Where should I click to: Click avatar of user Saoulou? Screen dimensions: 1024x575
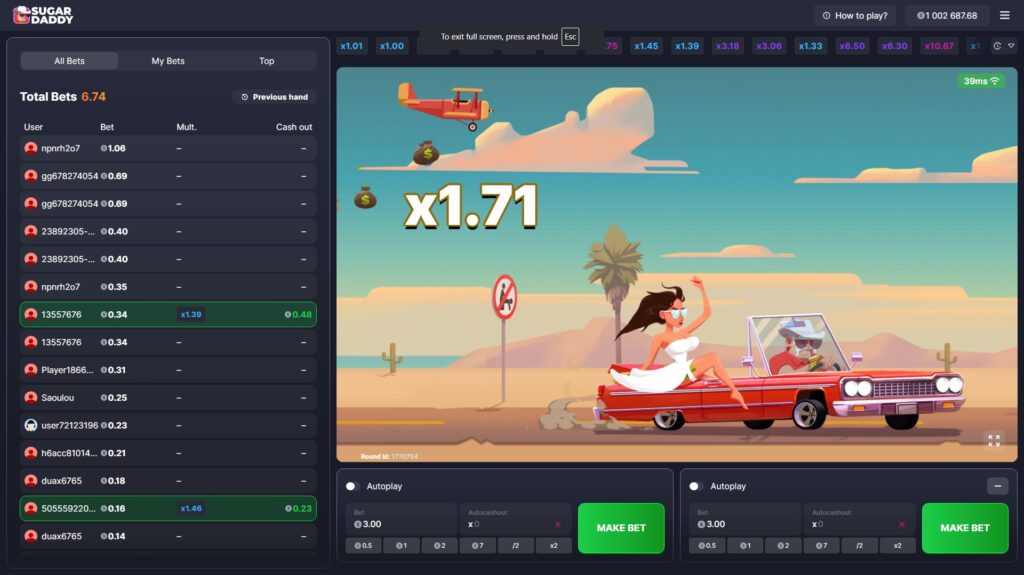pos(31,397)
